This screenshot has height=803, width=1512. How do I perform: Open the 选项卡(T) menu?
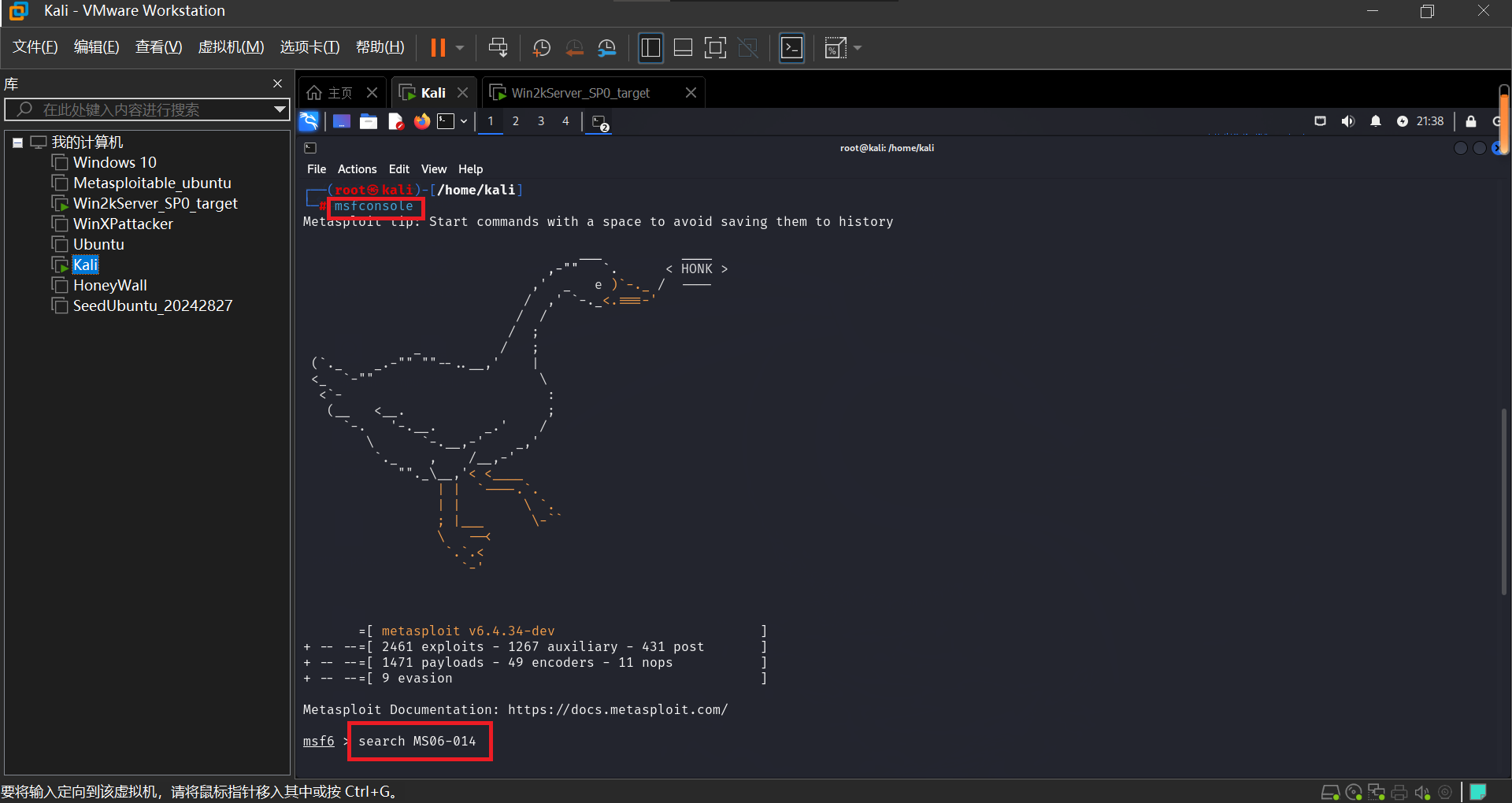(309, 47)
